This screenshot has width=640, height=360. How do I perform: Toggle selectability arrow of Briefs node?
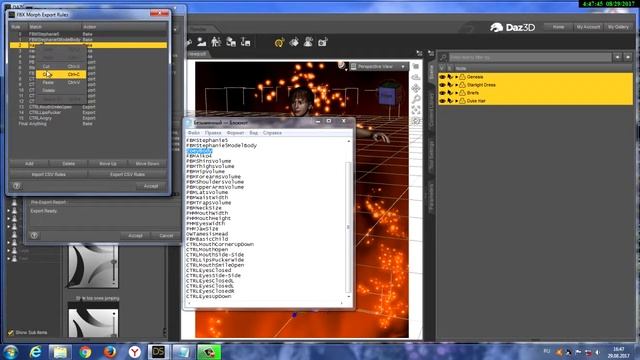click(450, 93)
